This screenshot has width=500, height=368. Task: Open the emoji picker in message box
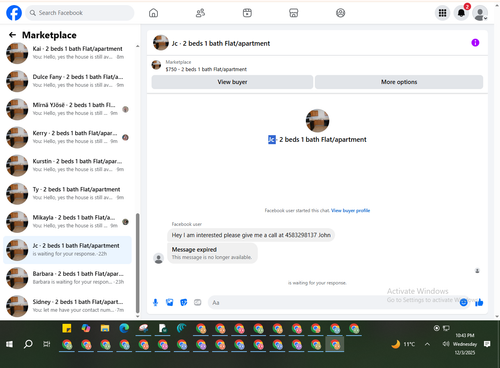pos(463,302)
